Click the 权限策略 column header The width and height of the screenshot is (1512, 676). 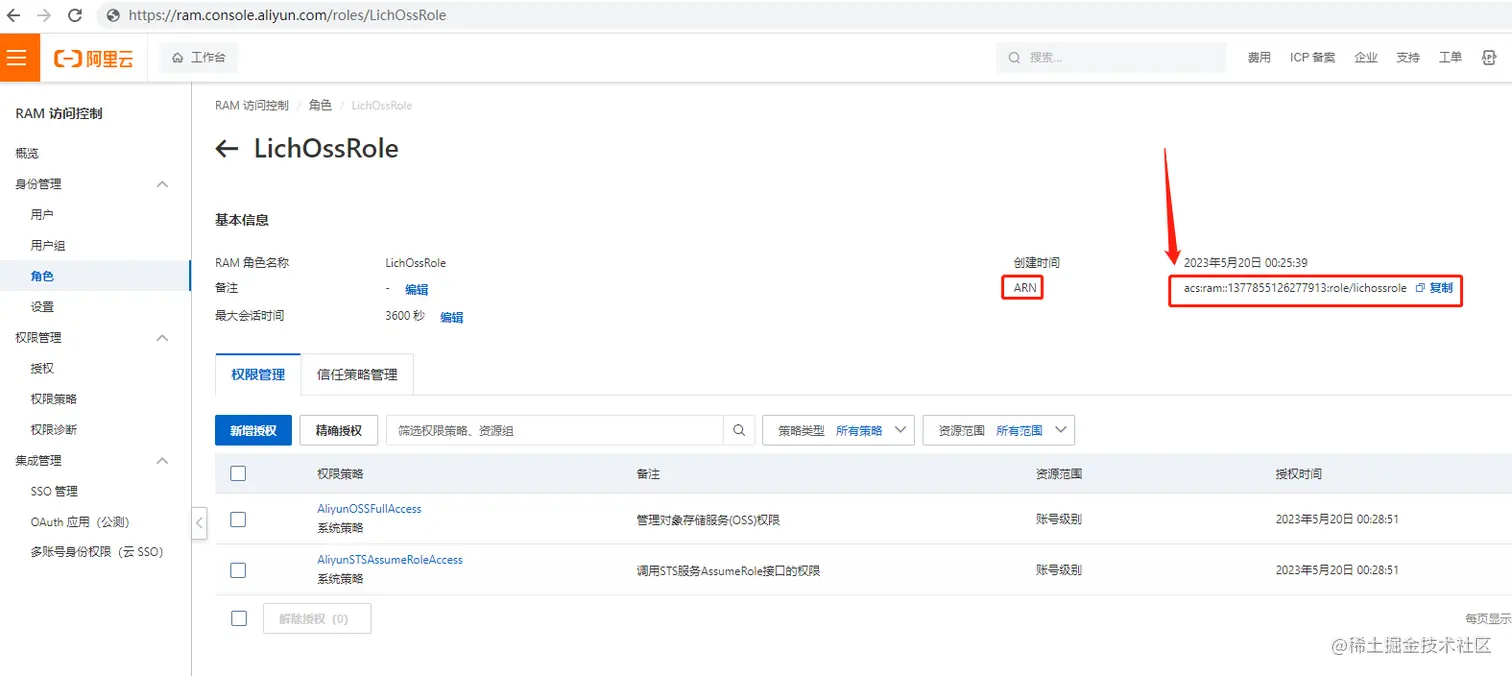341,474
